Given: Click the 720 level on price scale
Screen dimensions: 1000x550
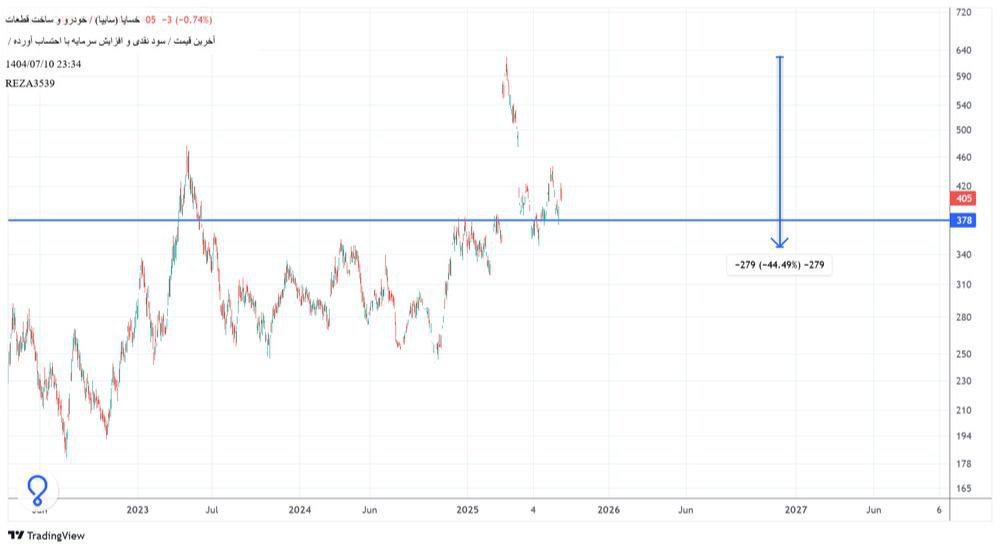Looking at the screenshot, I should (964, 13).
